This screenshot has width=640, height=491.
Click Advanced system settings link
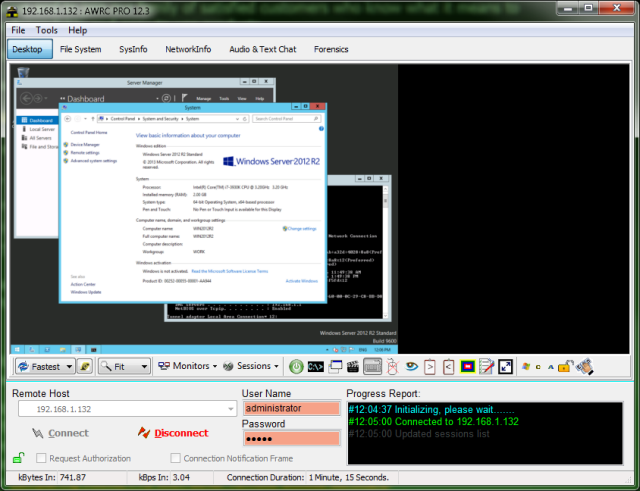point(93,161)
